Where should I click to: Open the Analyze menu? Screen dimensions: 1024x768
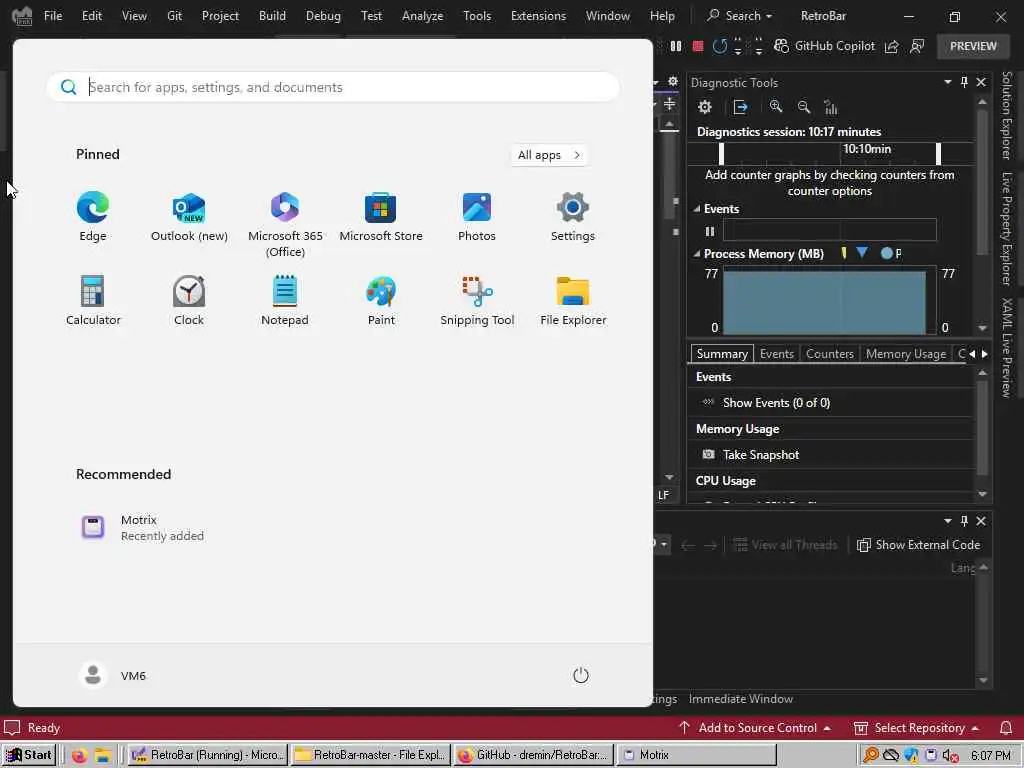pos(422,16)
